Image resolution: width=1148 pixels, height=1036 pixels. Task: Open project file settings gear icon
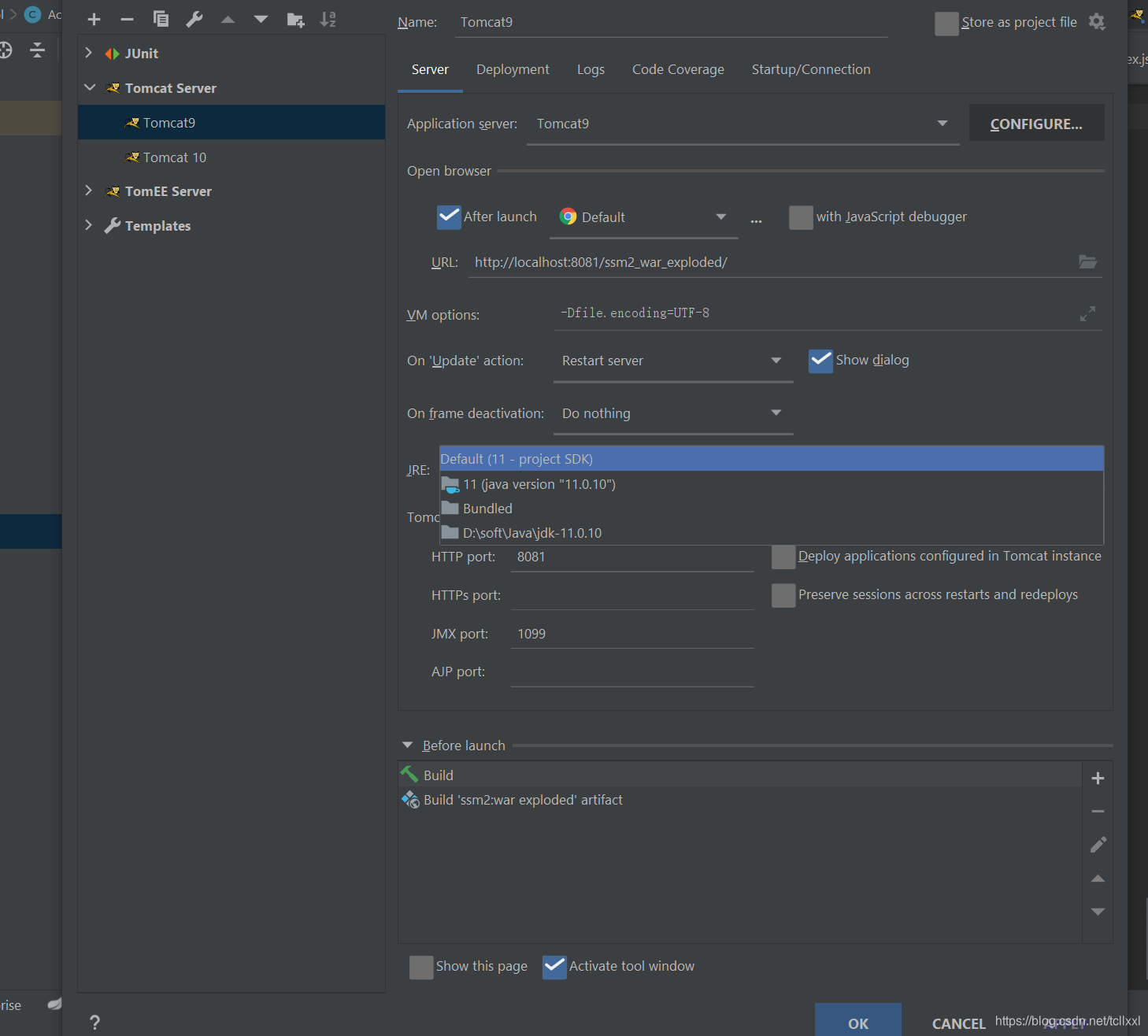[1097, 22]
